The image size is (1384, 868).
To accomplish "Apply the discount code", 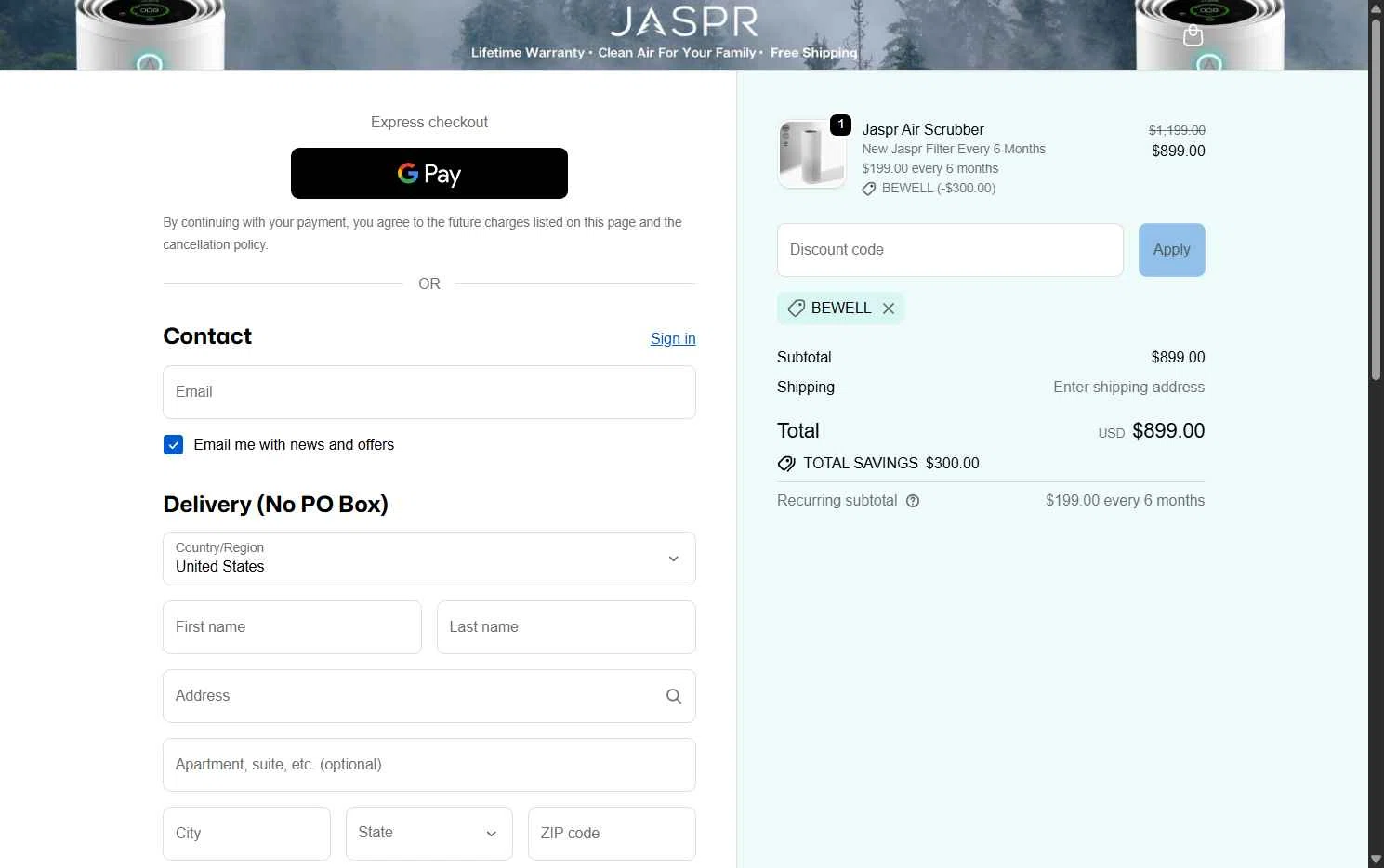I will [x=1171, y=250].
